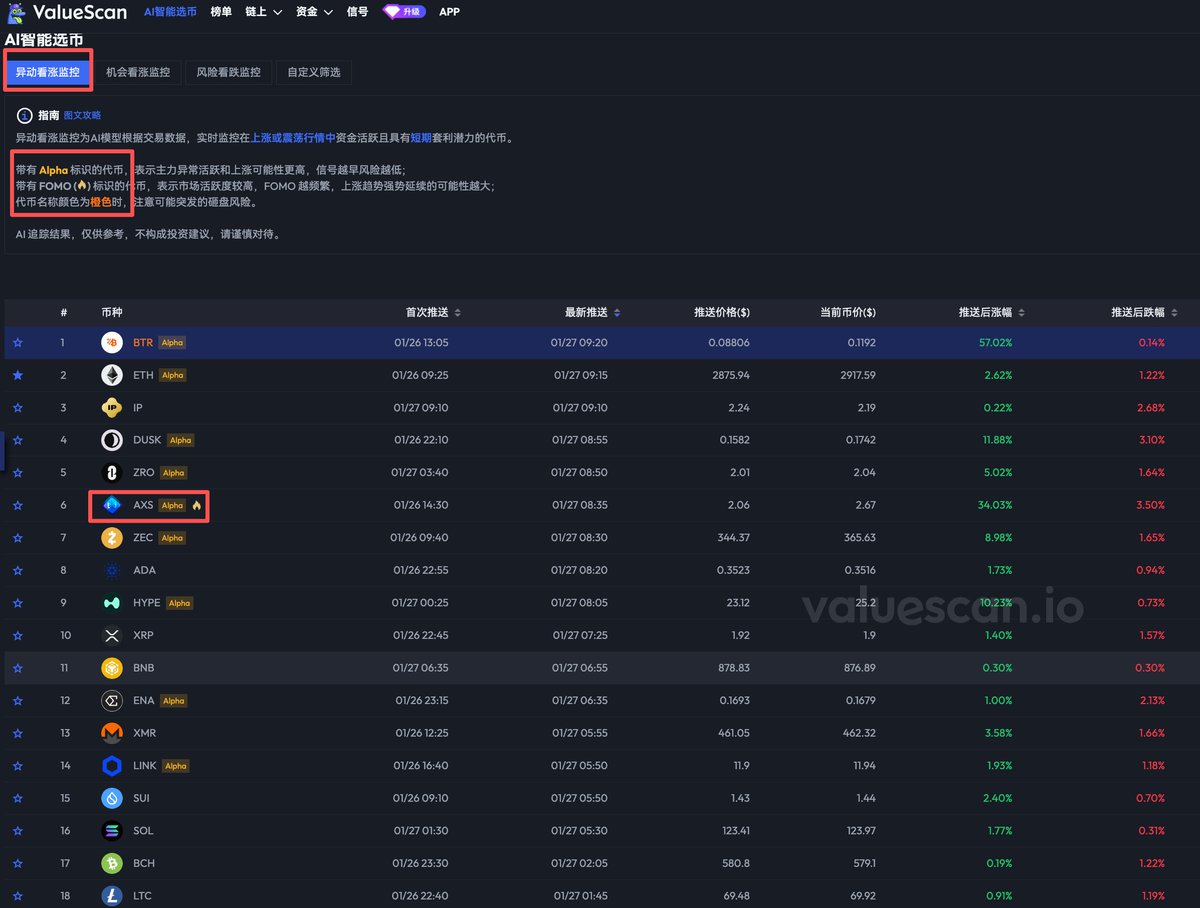The height and width of the screenshot is (908, 1200).
Task: Click the BCH coin icon
Action: tap(112, 863)
